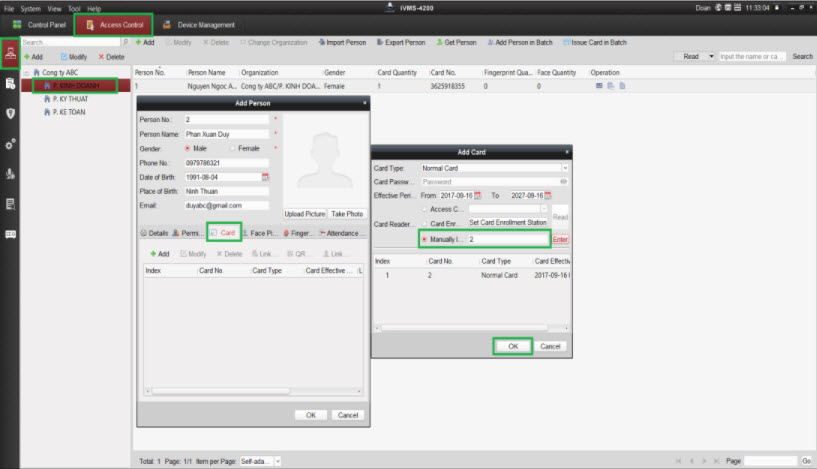
Task: Click the Person Name input field
Action: [x=226, y=133]
